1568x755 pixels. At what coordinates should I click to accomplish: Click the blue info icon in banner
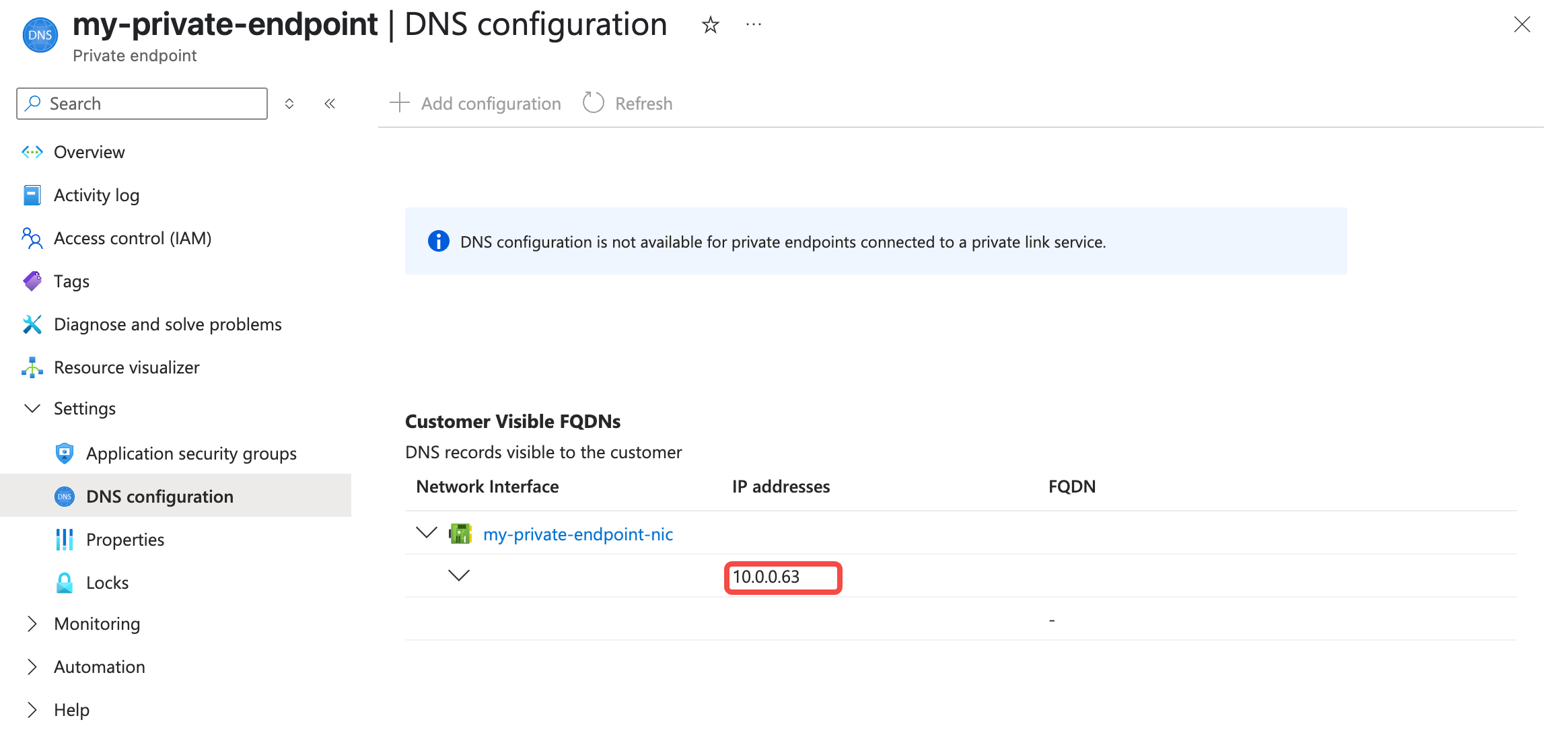(x=439, y=241)
